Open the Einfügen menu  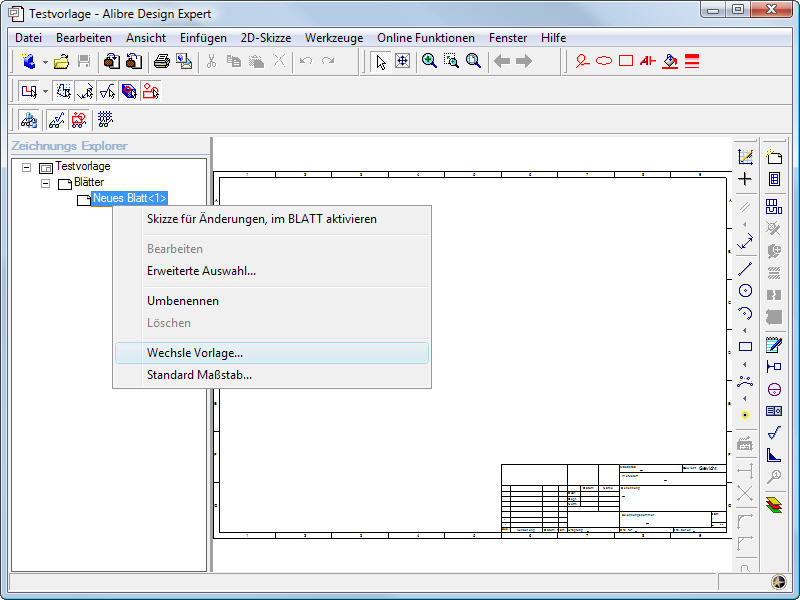pos(203,38)
